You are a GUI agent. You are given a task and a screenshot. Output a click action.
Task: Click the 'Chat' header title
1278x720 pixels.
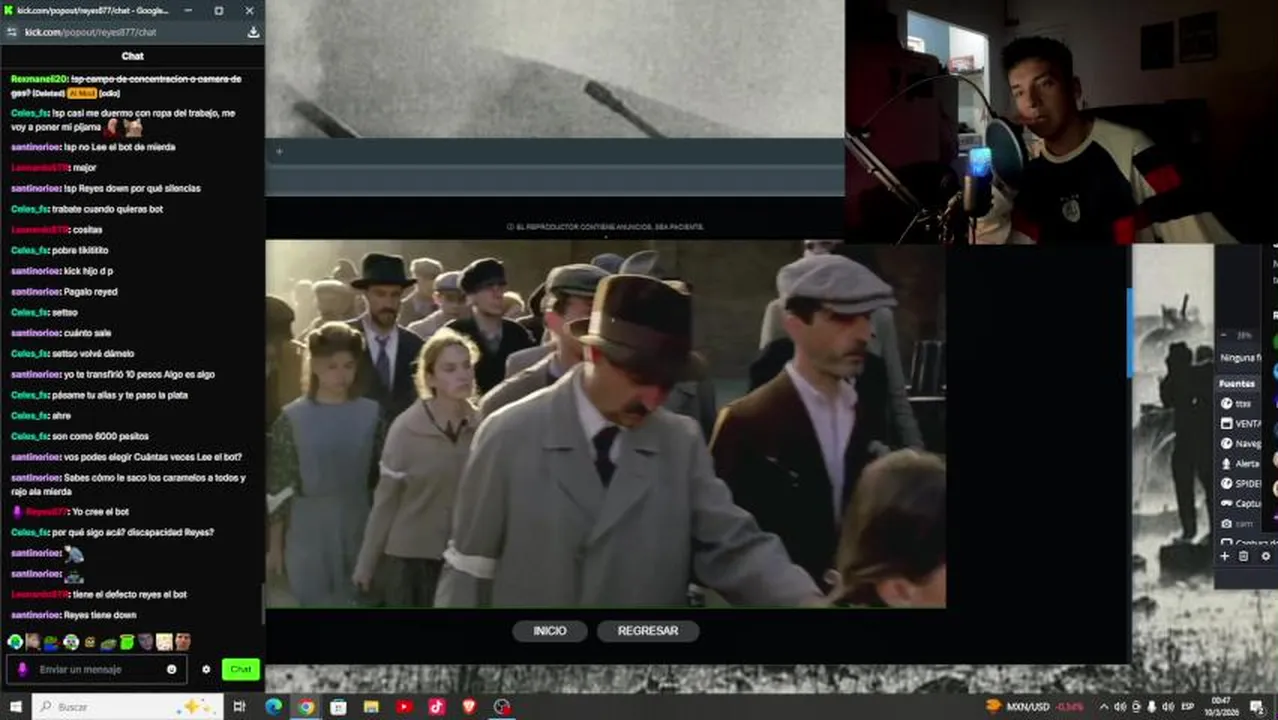coord(132,56)
